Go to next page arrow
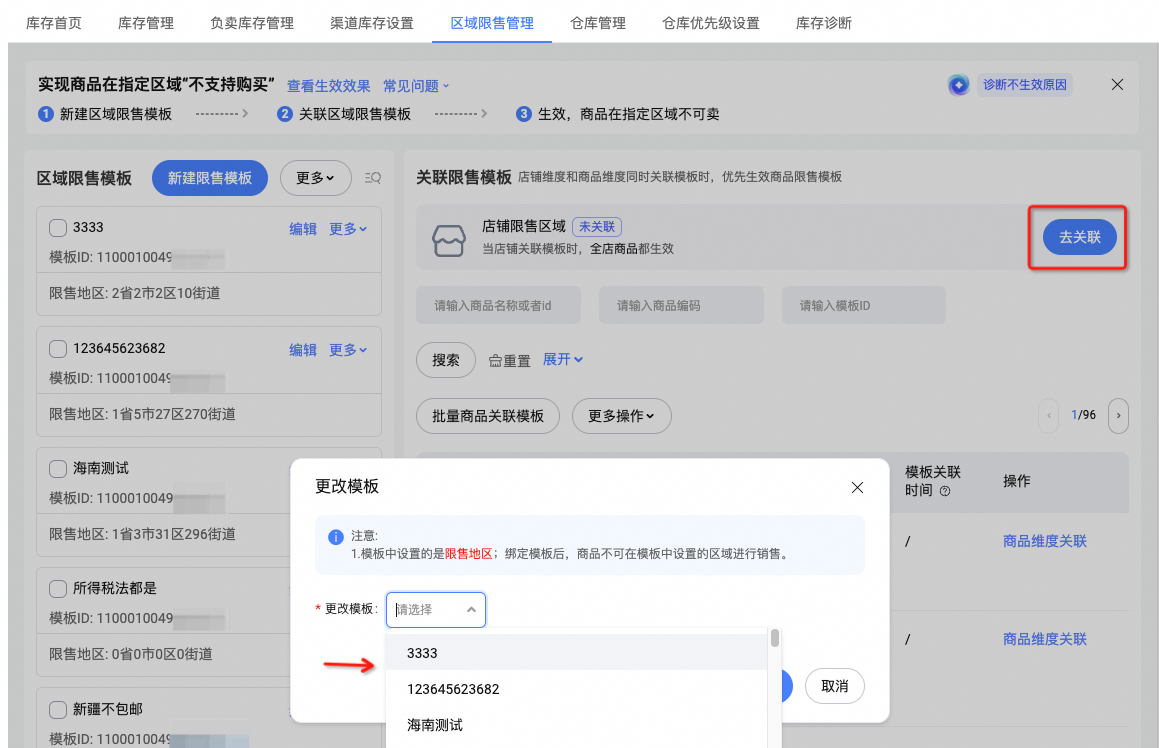 (x=1118, y=415)
